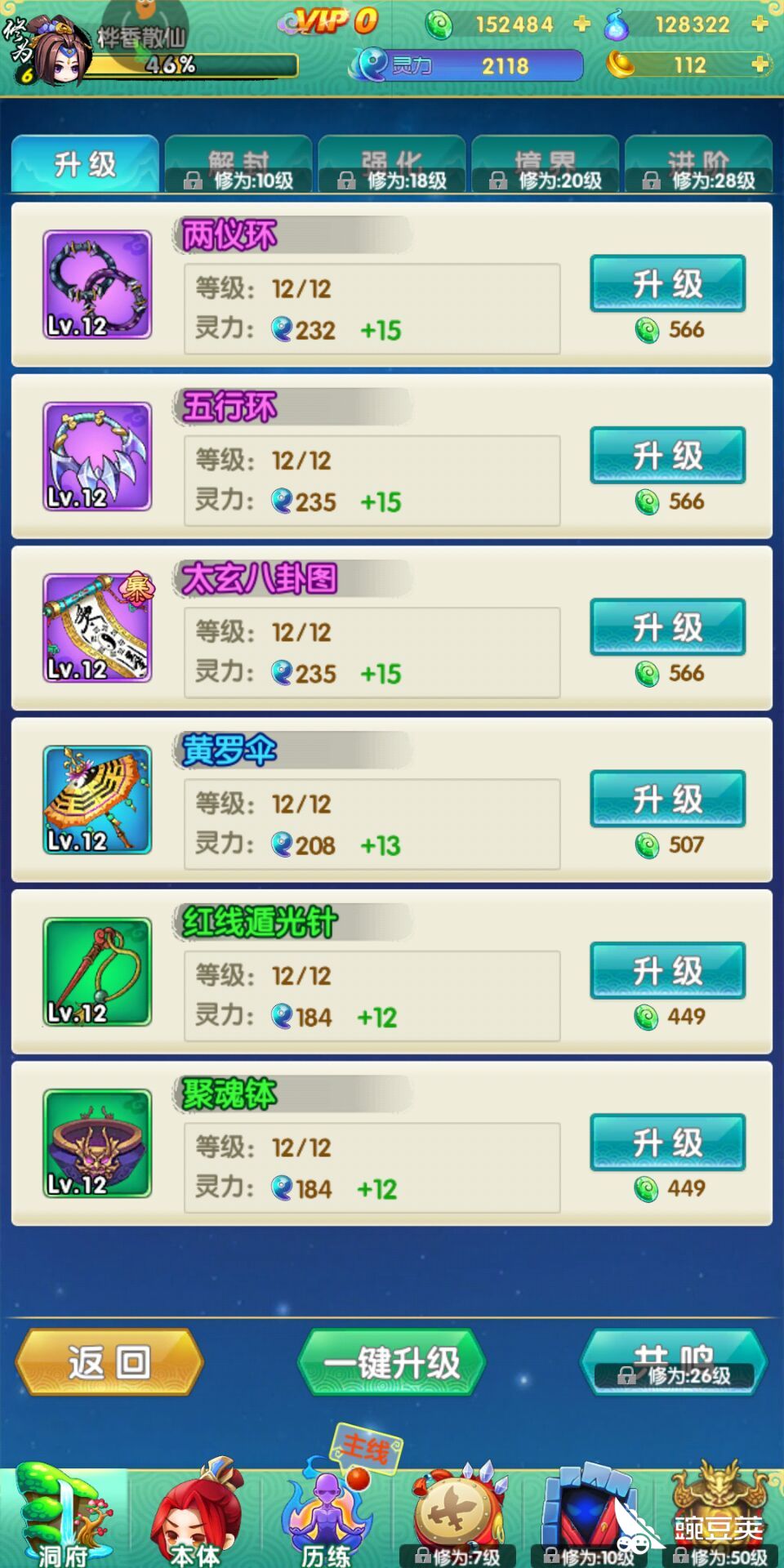Screen dimensions: 784x1568
Task: Add more gold ingot currency
Action: tap(759, 64)
